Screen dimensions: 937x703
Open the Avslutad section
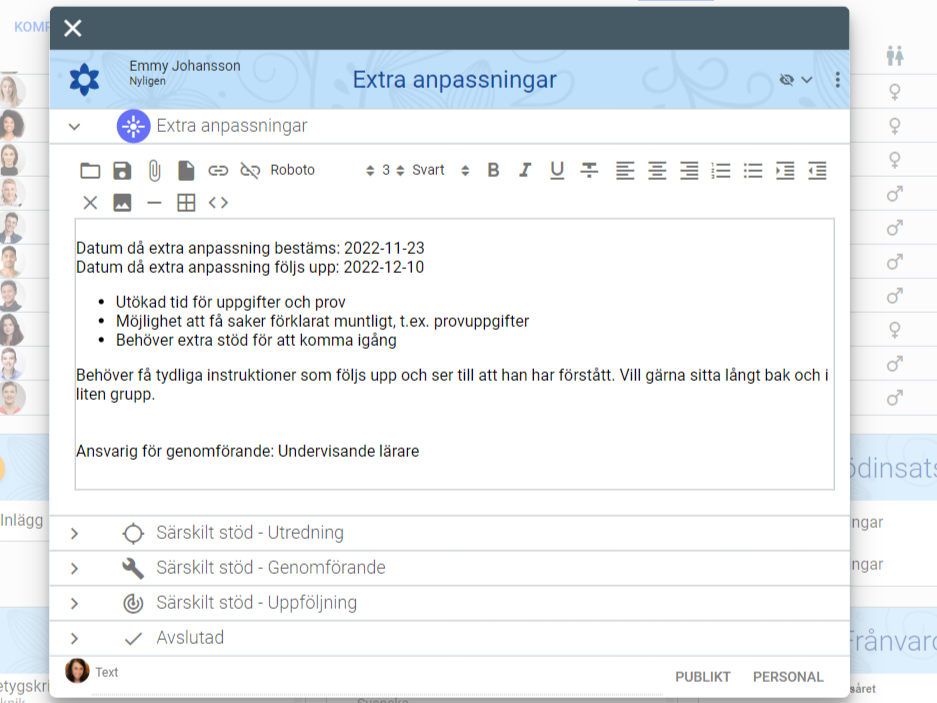coord(190,638)
